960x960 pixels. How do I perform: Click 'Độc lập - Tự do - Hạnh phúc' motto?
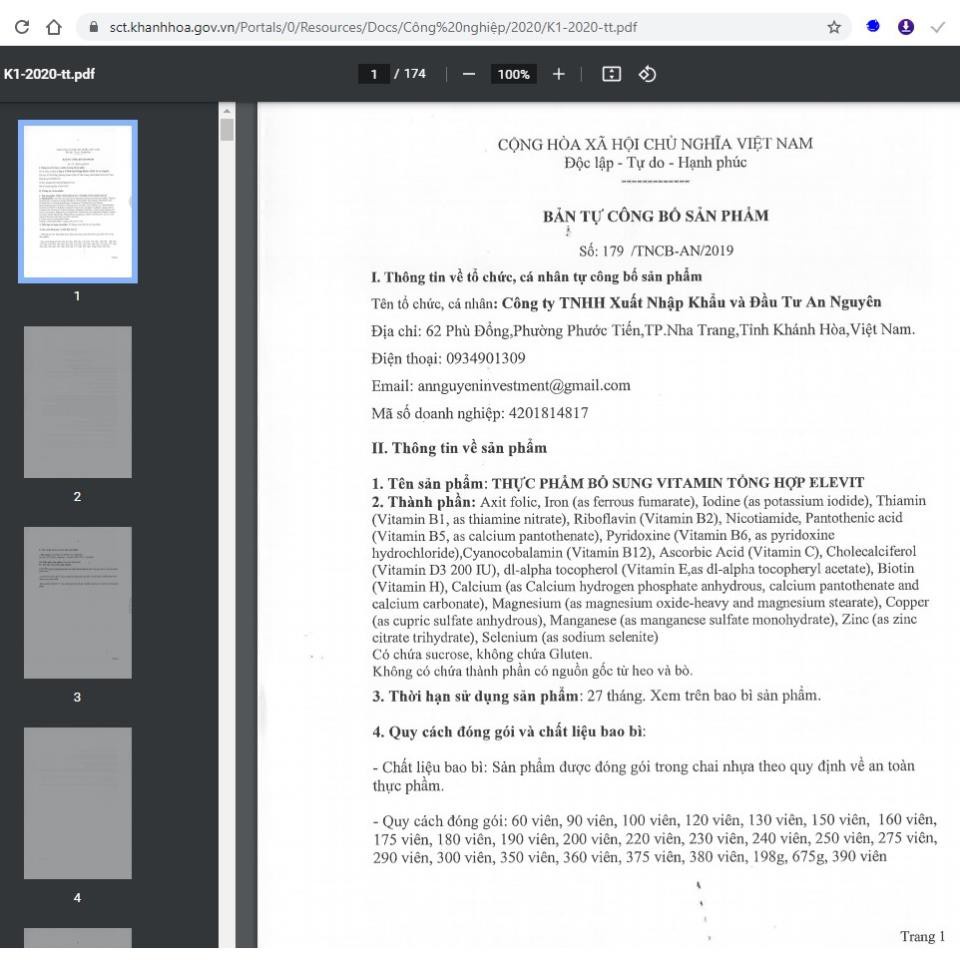tap(656, 163)
